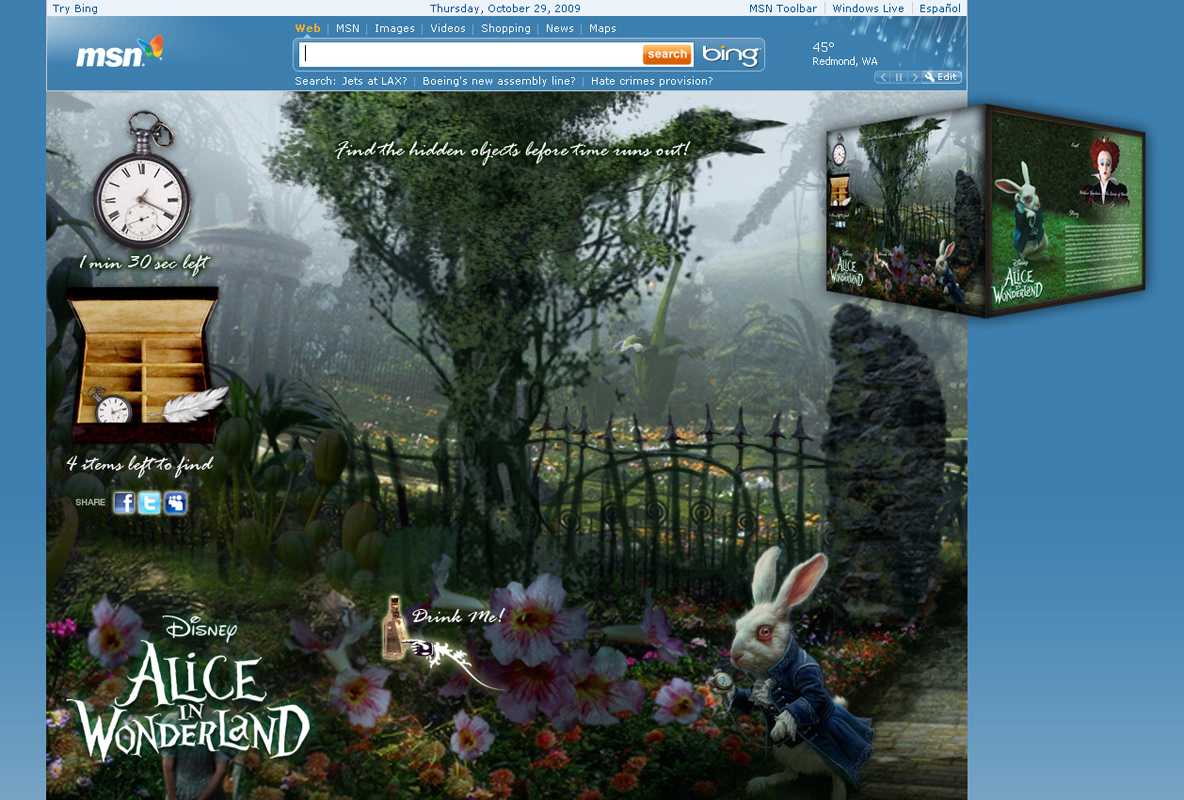Click the '4 items left to find' text
The image size is (1184, 800).
[140, 465]
